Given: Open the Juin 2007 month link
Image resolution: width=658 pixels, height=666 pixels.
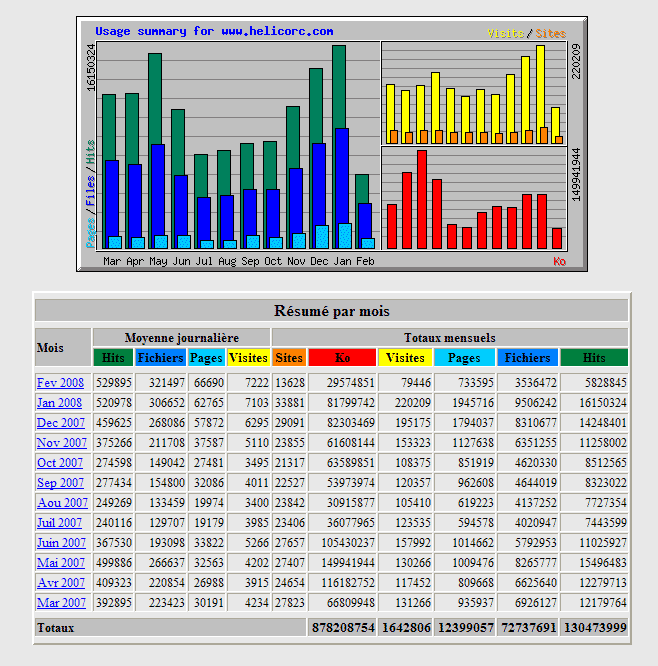Looking at the screenshot, I should click(x=61, y=542).
